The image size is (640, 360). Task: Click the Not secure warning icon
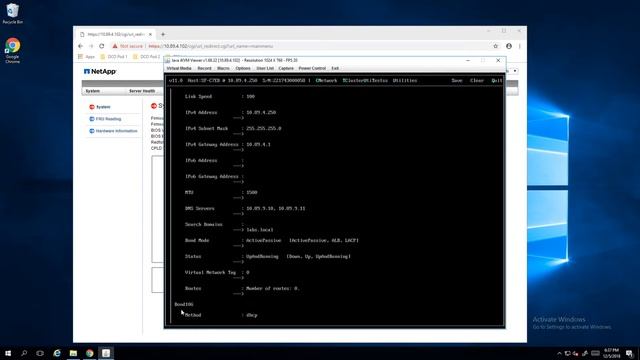point(115,46)
